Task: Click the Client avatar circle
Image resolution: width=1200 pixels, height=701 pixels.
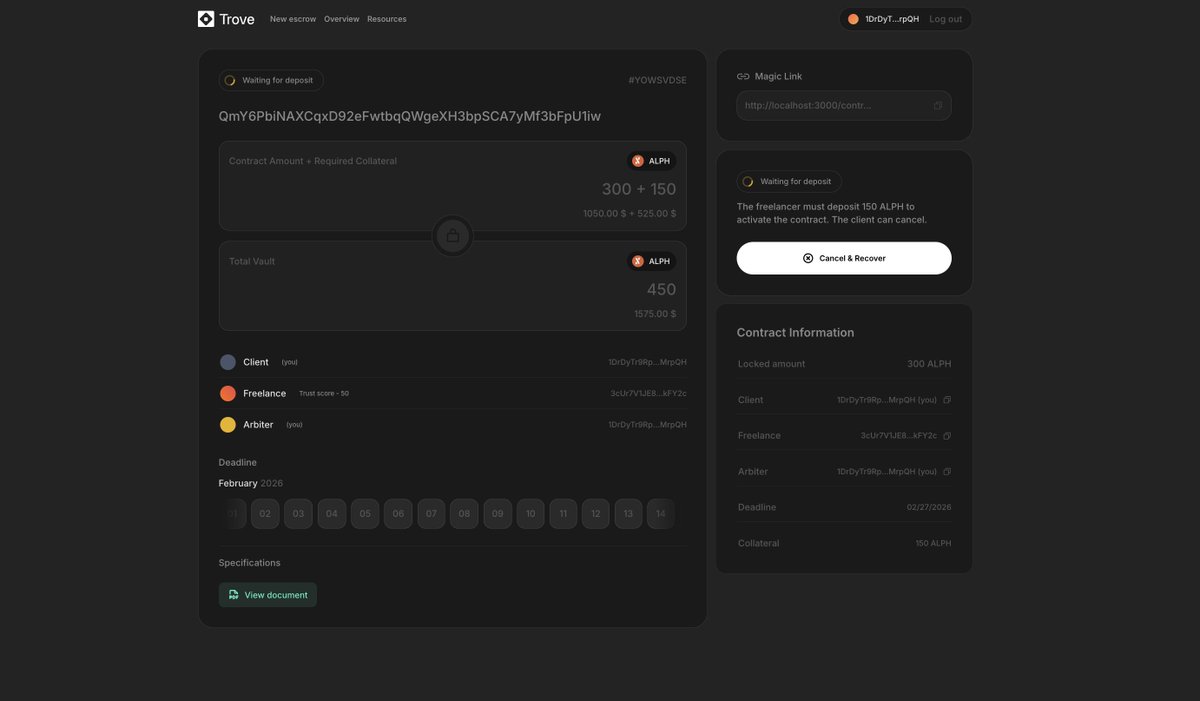Action: click(228, 362)
